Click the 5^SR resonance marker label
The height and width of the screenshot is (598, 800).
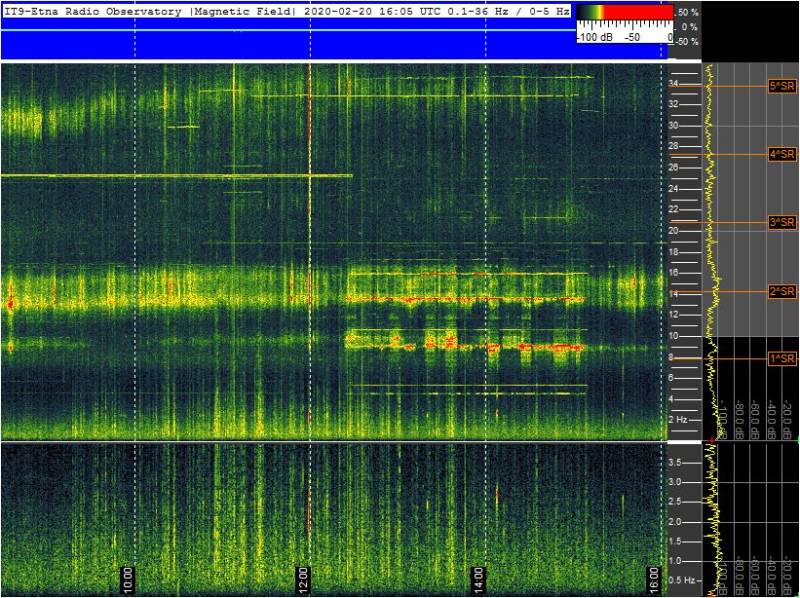click(782, 86)
